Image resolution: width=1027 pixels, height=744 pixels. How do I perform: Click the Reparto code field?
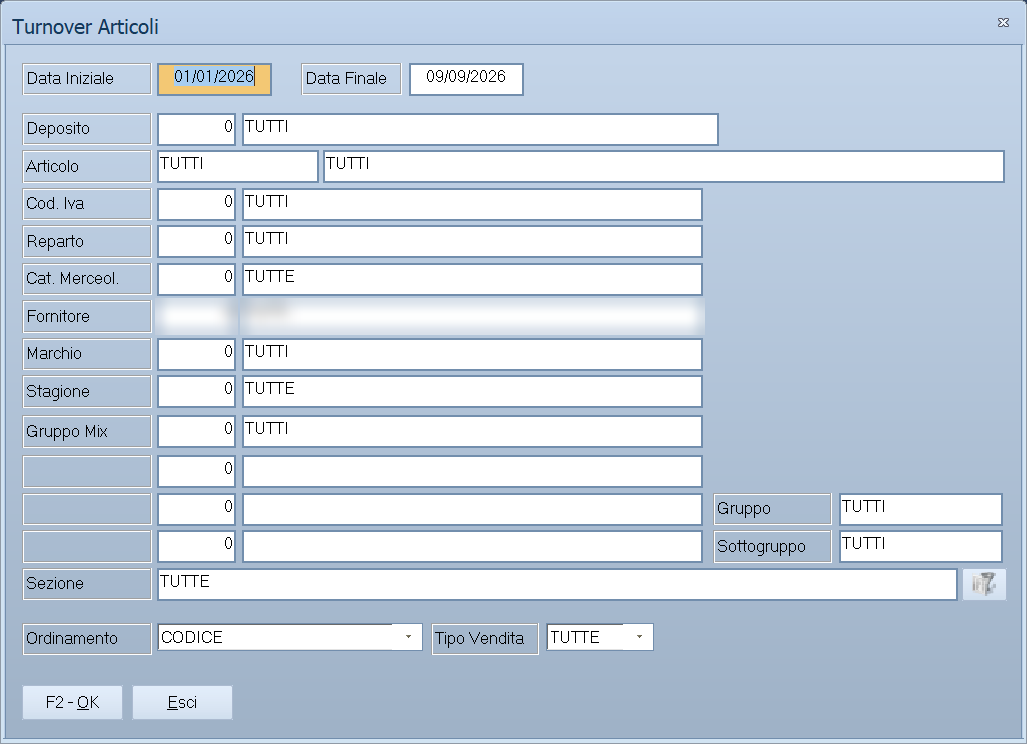point(196,242)
